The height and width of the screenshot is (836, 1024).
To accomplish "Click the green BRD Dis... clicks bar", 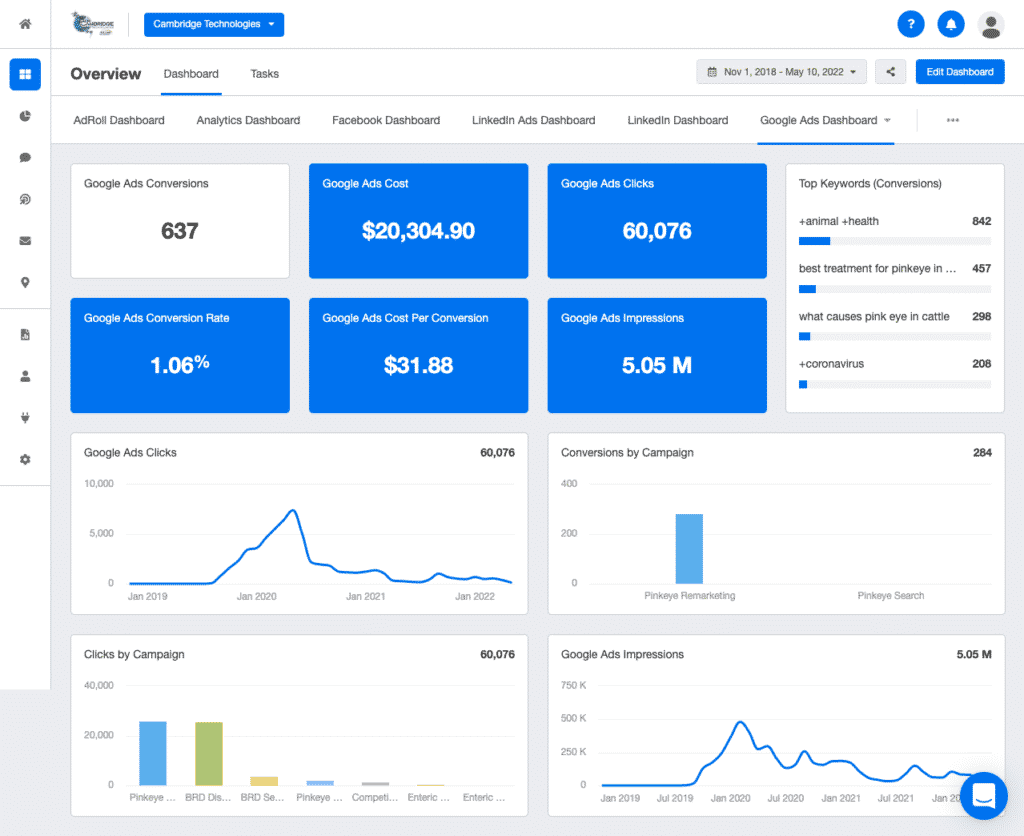I will [x=209, y=754].
